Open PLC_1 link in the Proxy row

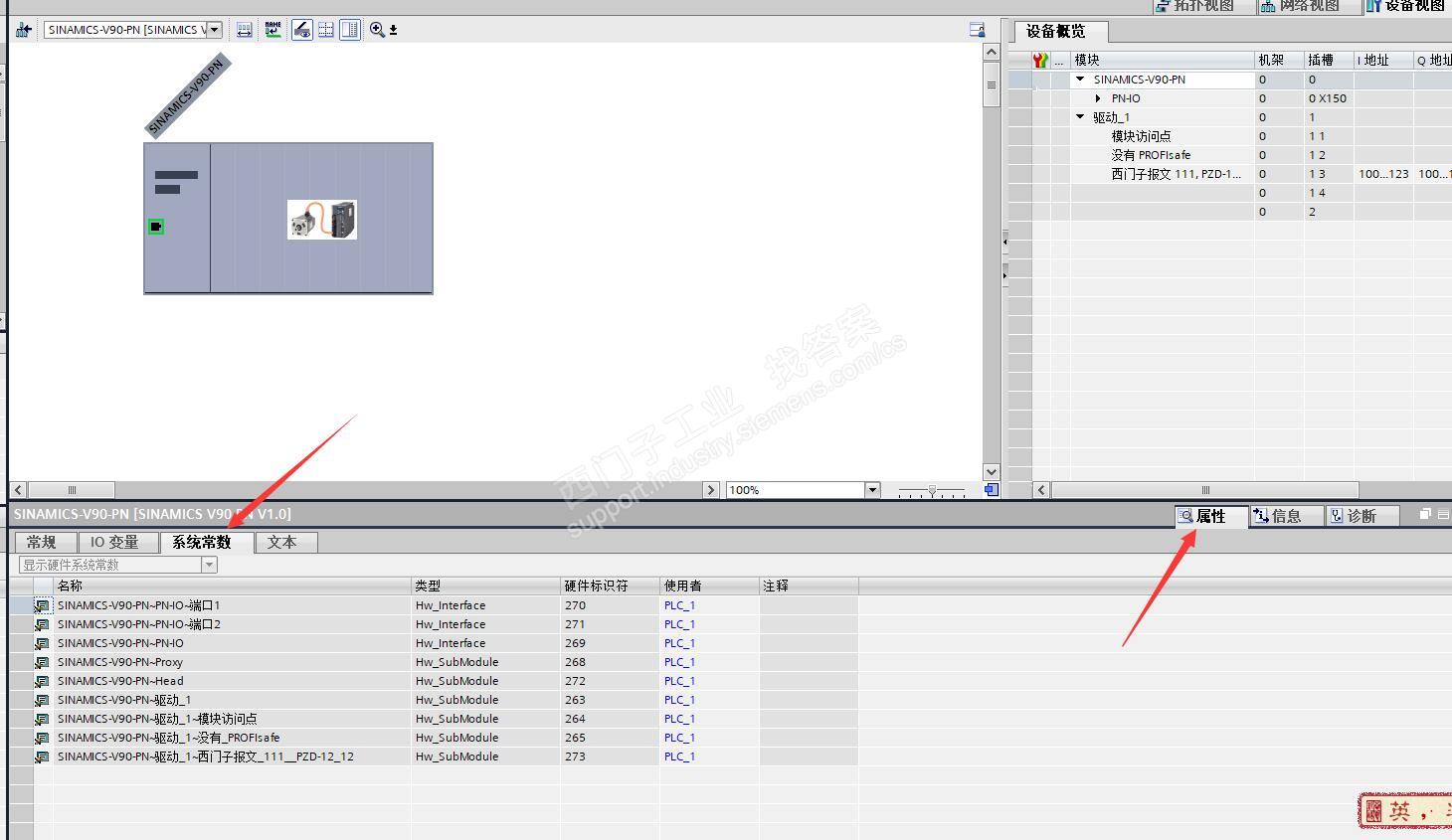680,662
